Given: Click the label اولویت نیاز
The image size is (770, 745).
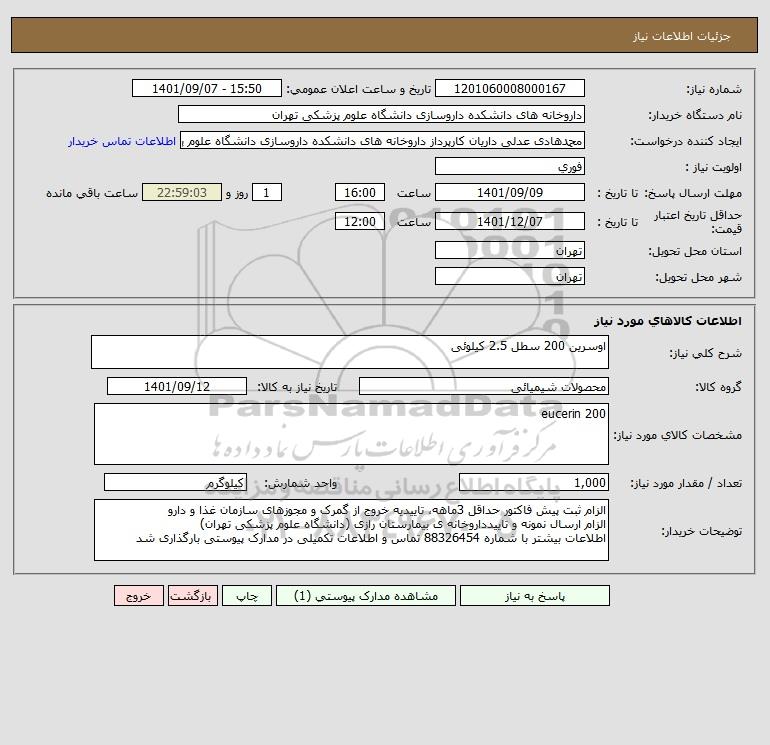Looking at the screenshot, I should [713, 167].
